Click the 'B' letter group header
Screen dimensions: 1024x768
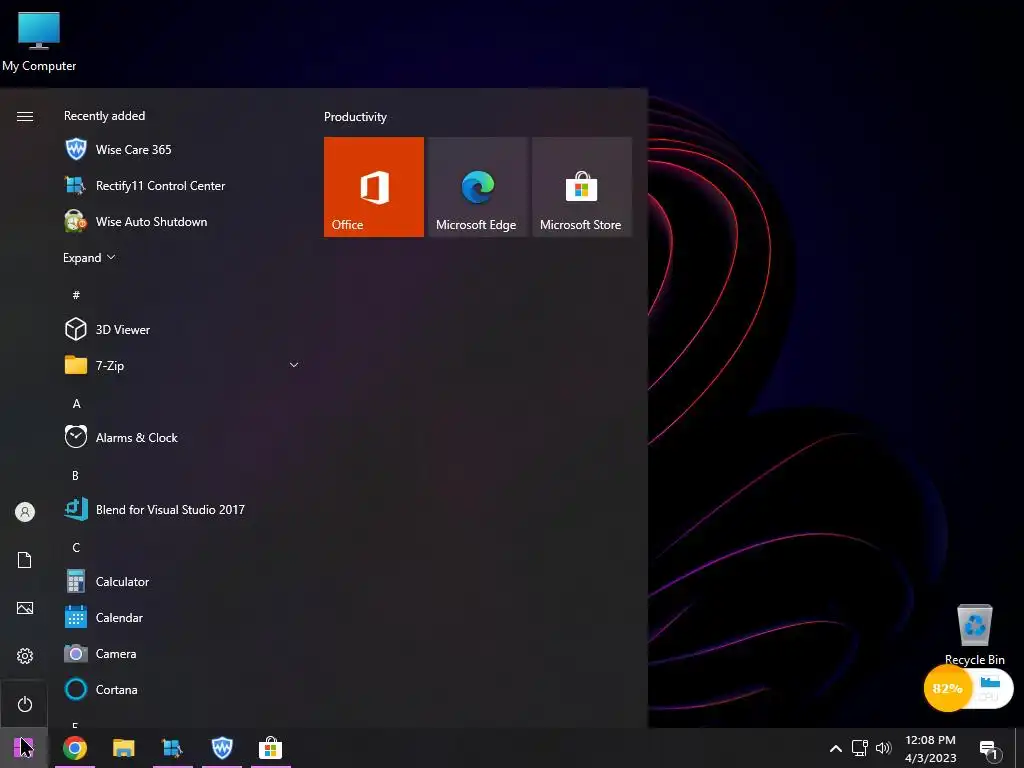(x=76, y=475)
